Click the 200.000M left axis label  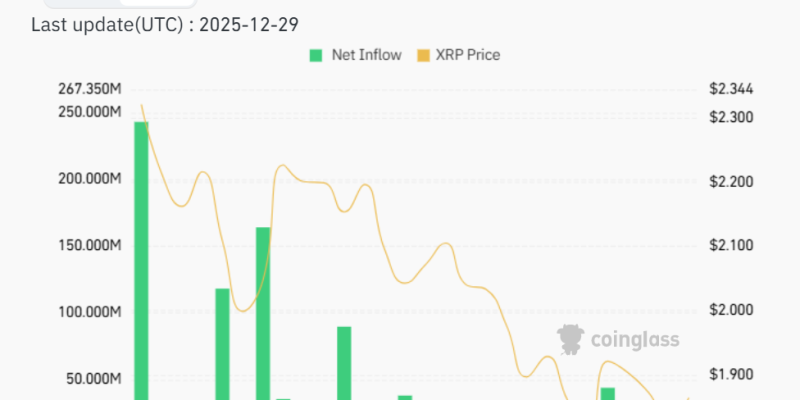pyautogui.click(x=89, y=179)
